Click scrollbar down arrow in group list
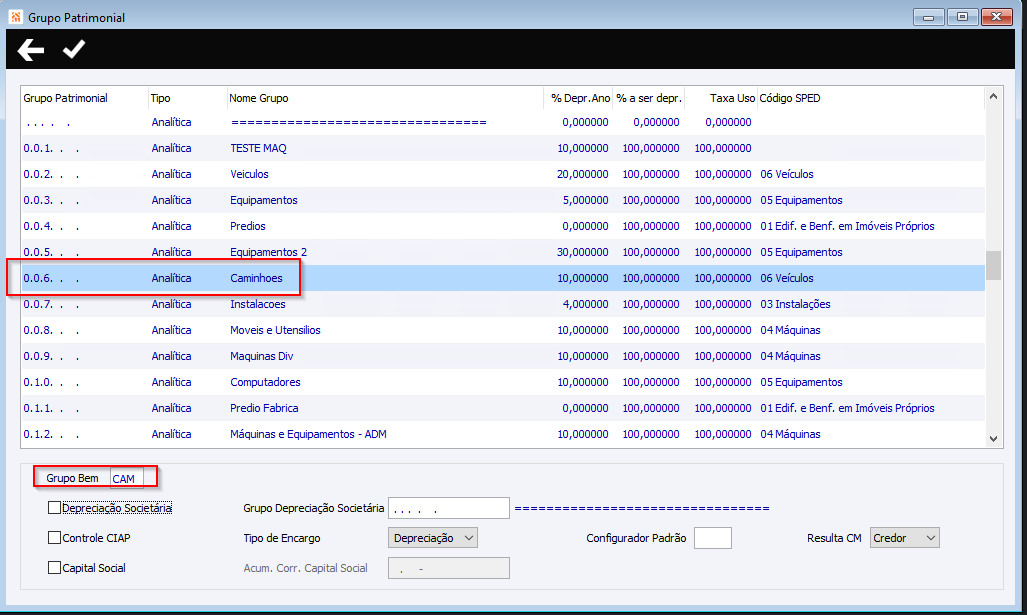Viewport: 1027px width, 615px height. click(994, 439)
